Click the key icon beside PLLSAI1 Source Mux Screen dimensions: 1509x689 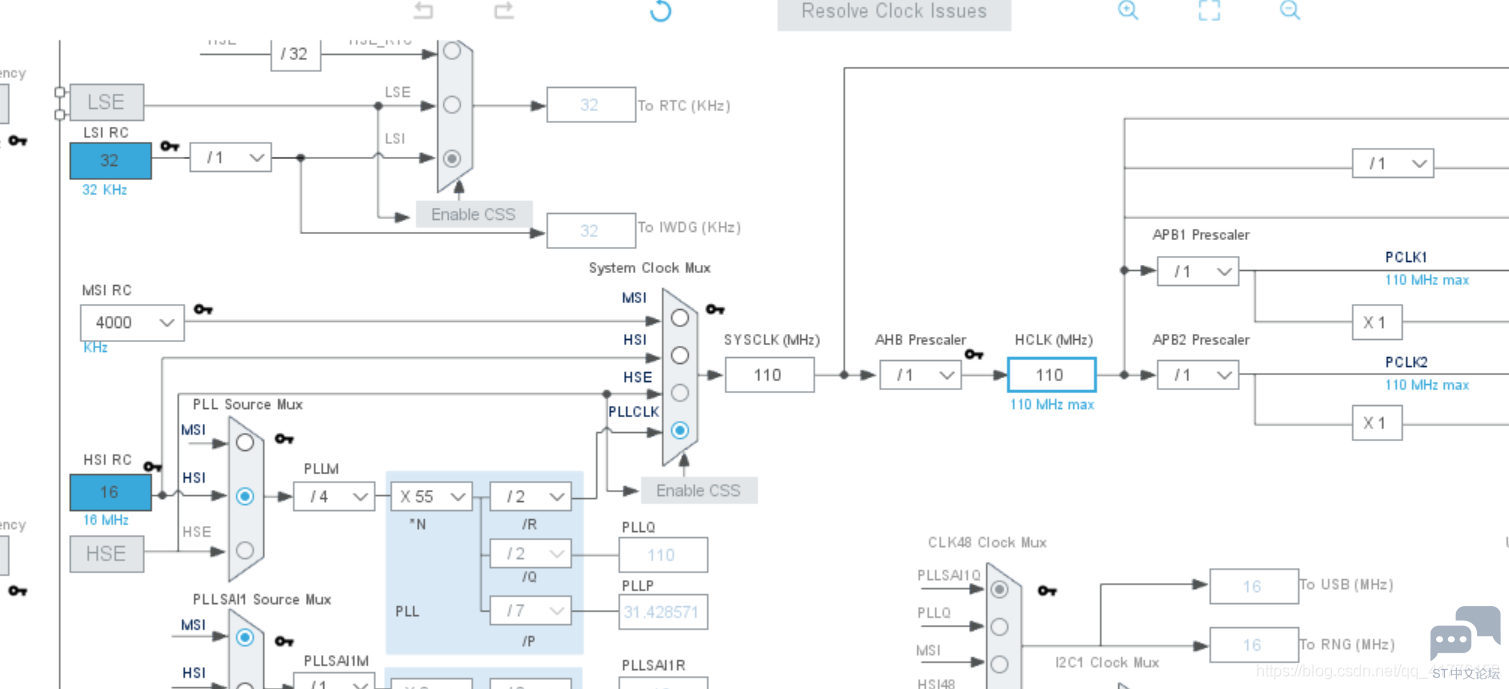point(284,640)
